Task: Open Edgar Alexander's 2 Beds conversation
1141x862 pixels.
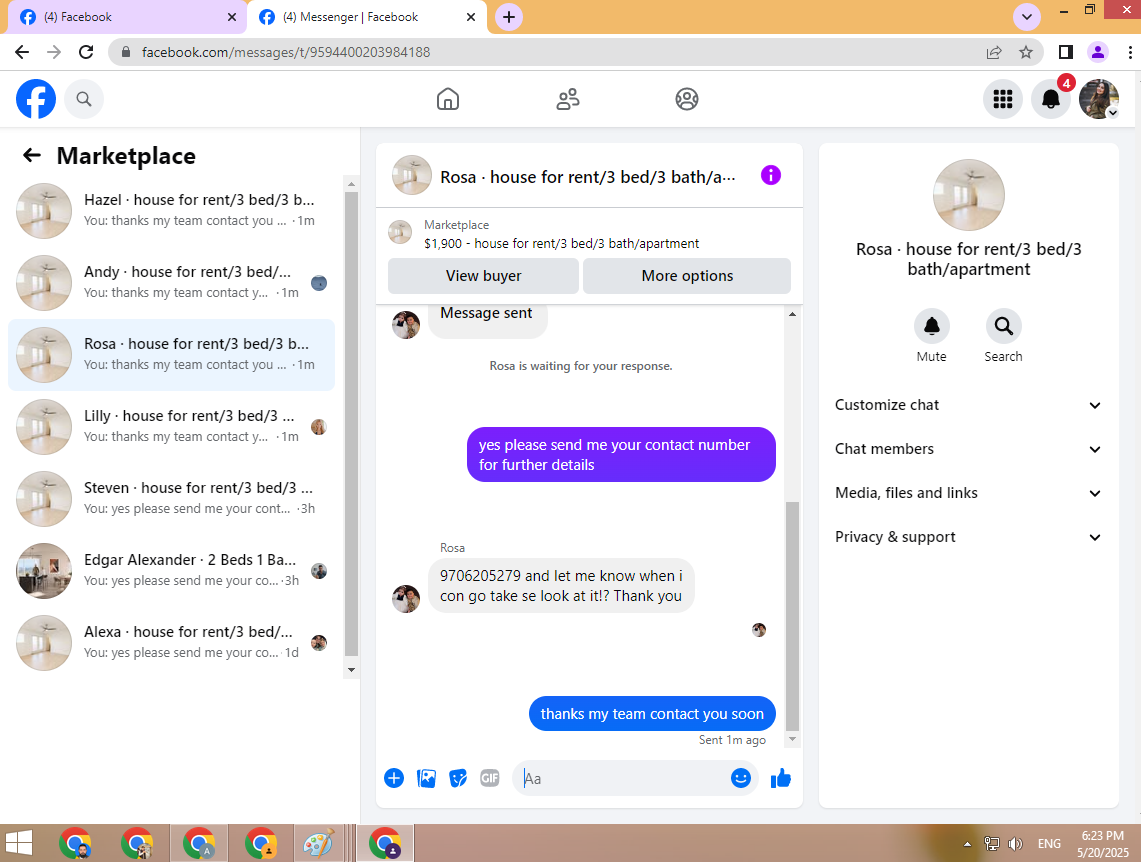Action: point(172,570)
